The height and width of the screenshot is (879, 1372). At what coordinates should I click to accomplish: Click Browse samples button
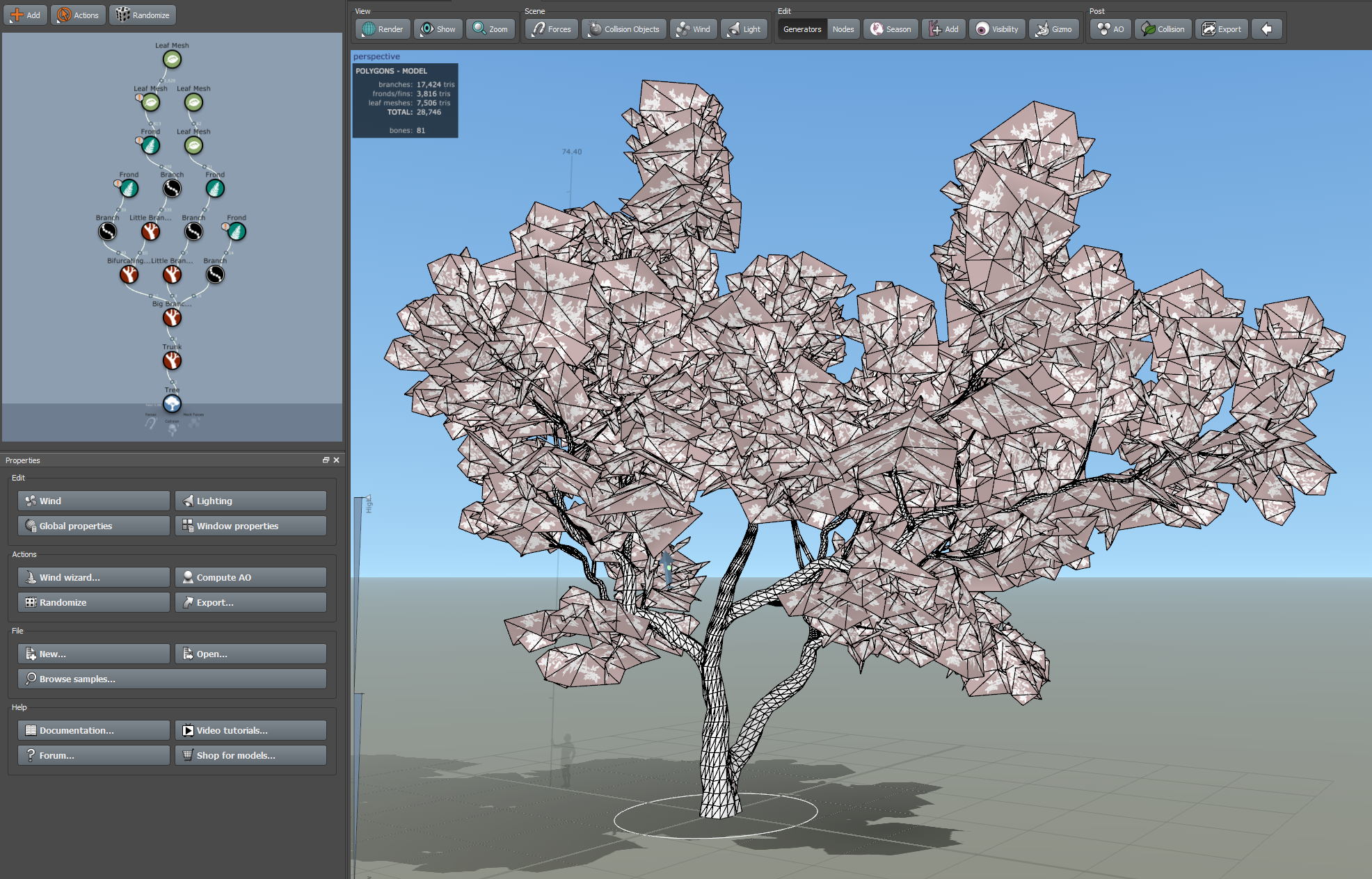coord(172,678)
